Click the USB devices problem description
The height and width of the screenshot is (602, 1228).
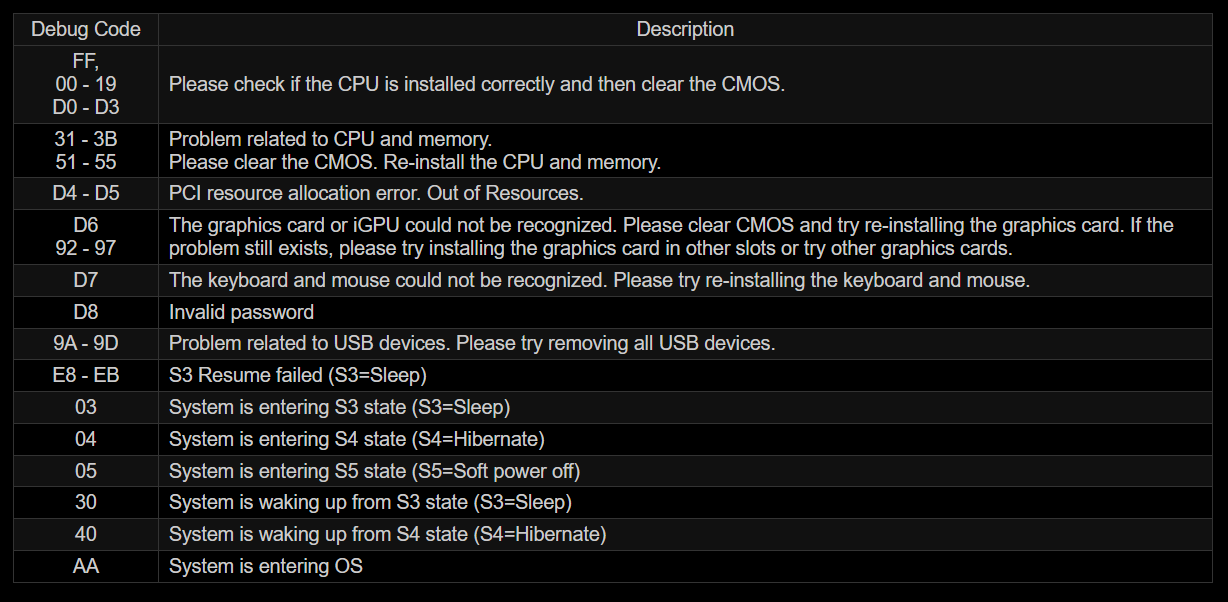tap(472, 344)
